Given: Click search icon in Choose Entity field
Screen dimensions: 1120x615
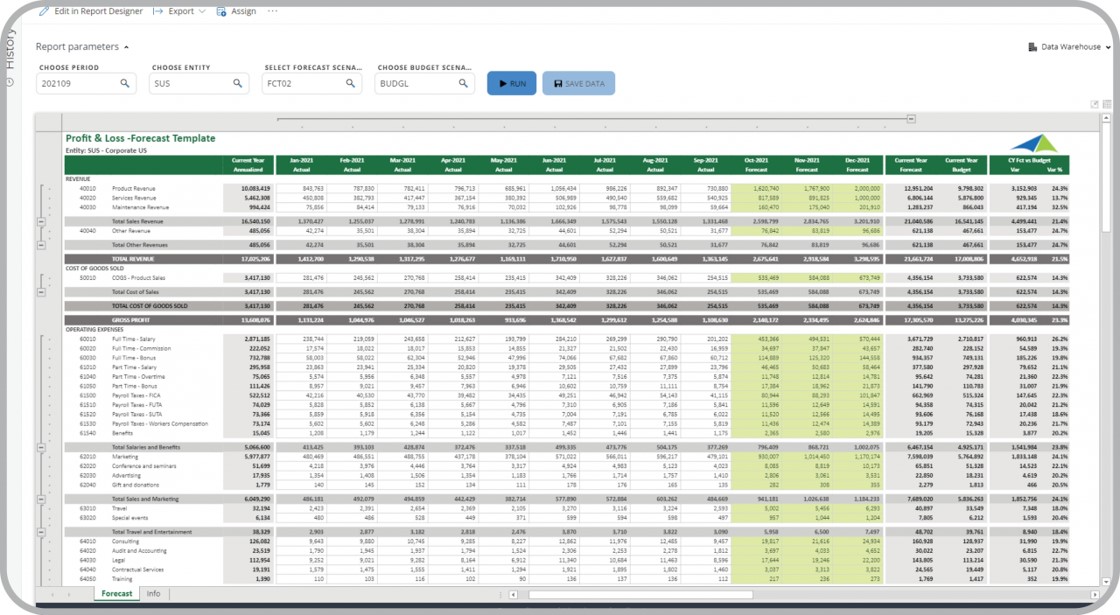Looking at the screenshot, I should [238, 84].
